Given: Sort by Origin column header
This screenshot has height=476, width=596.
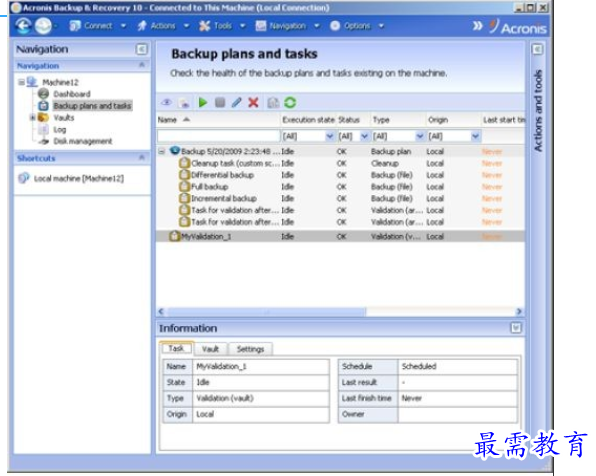Looking at the screenshot, I should [x=453, y=120].
